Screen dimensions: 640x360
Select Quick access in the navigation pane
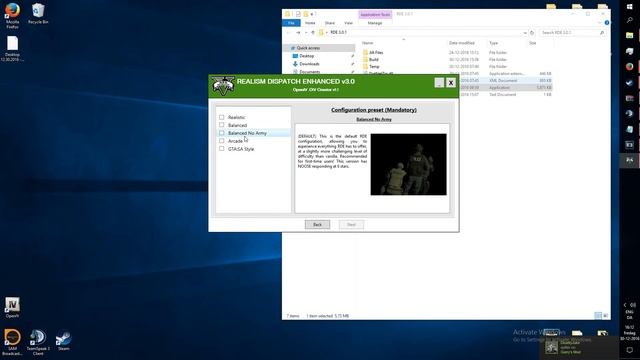(319, 48)
